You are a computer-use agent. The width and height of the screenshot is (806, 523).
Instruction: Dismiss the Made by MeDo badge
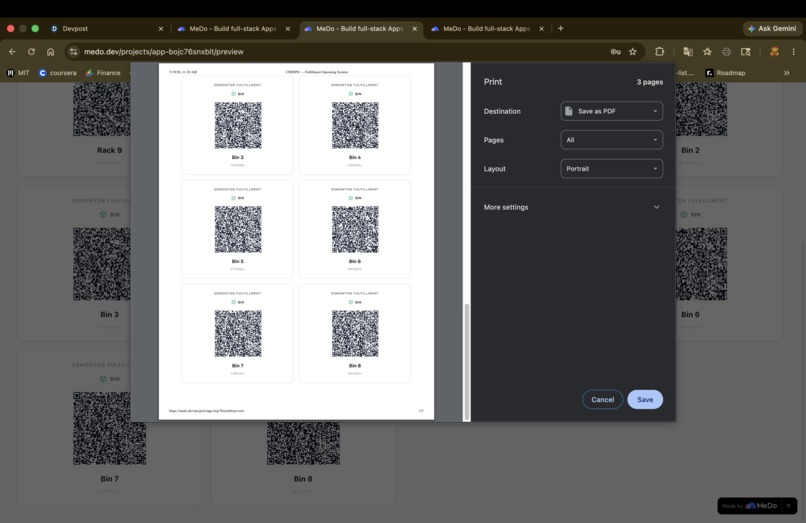click(789, 506)
